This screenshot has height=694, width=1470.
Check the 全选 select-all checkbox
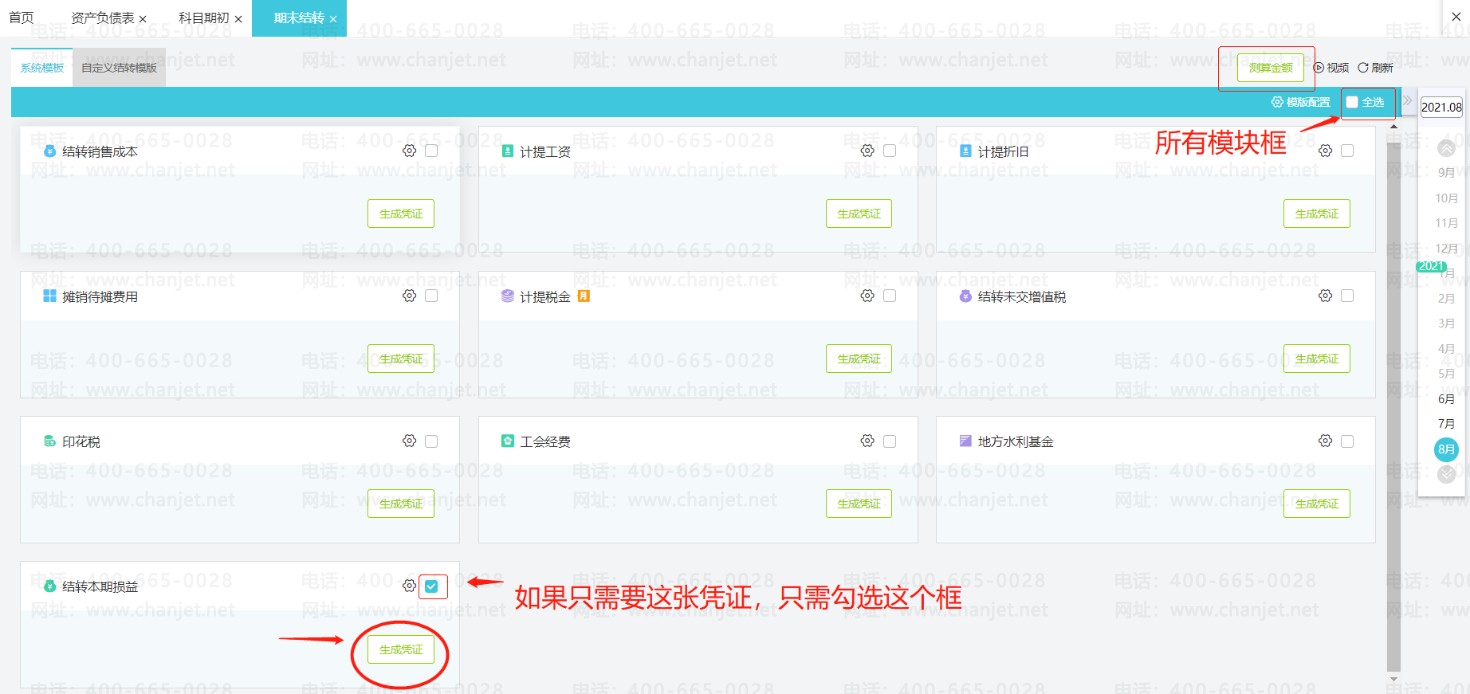[x=1352, y=102]
